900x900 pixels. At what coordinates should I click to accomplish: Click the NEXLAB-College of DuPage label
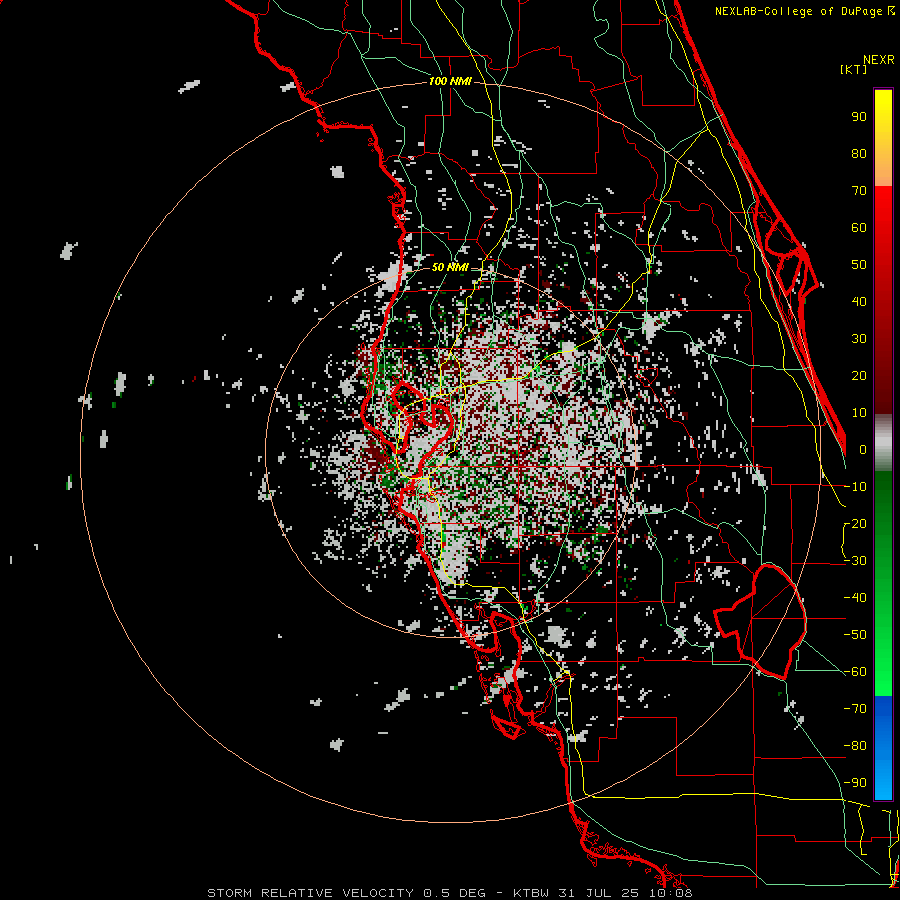coord(804,11)
